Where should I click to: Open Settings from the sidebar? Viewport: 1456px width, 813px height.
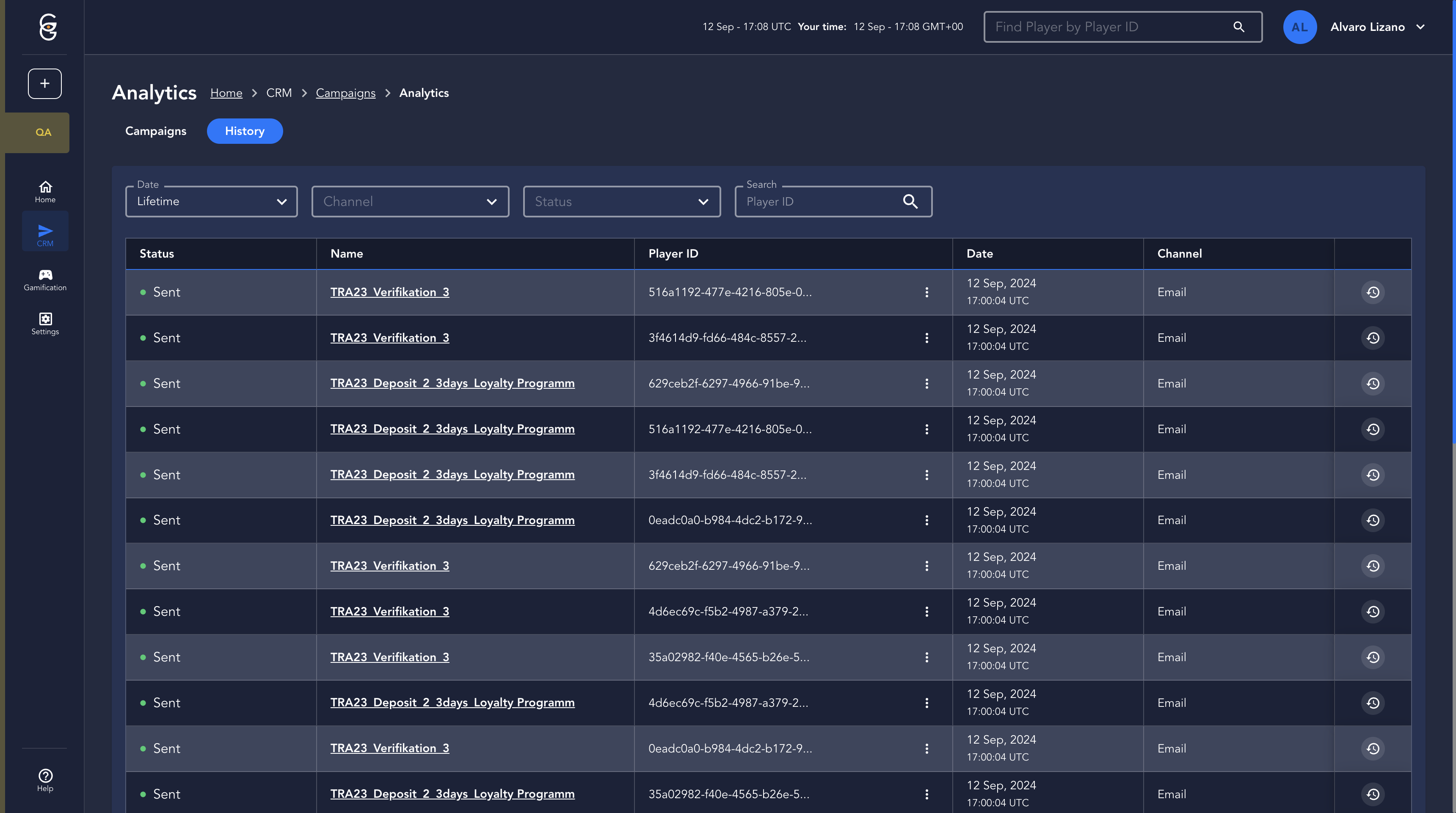coord(45,324)
